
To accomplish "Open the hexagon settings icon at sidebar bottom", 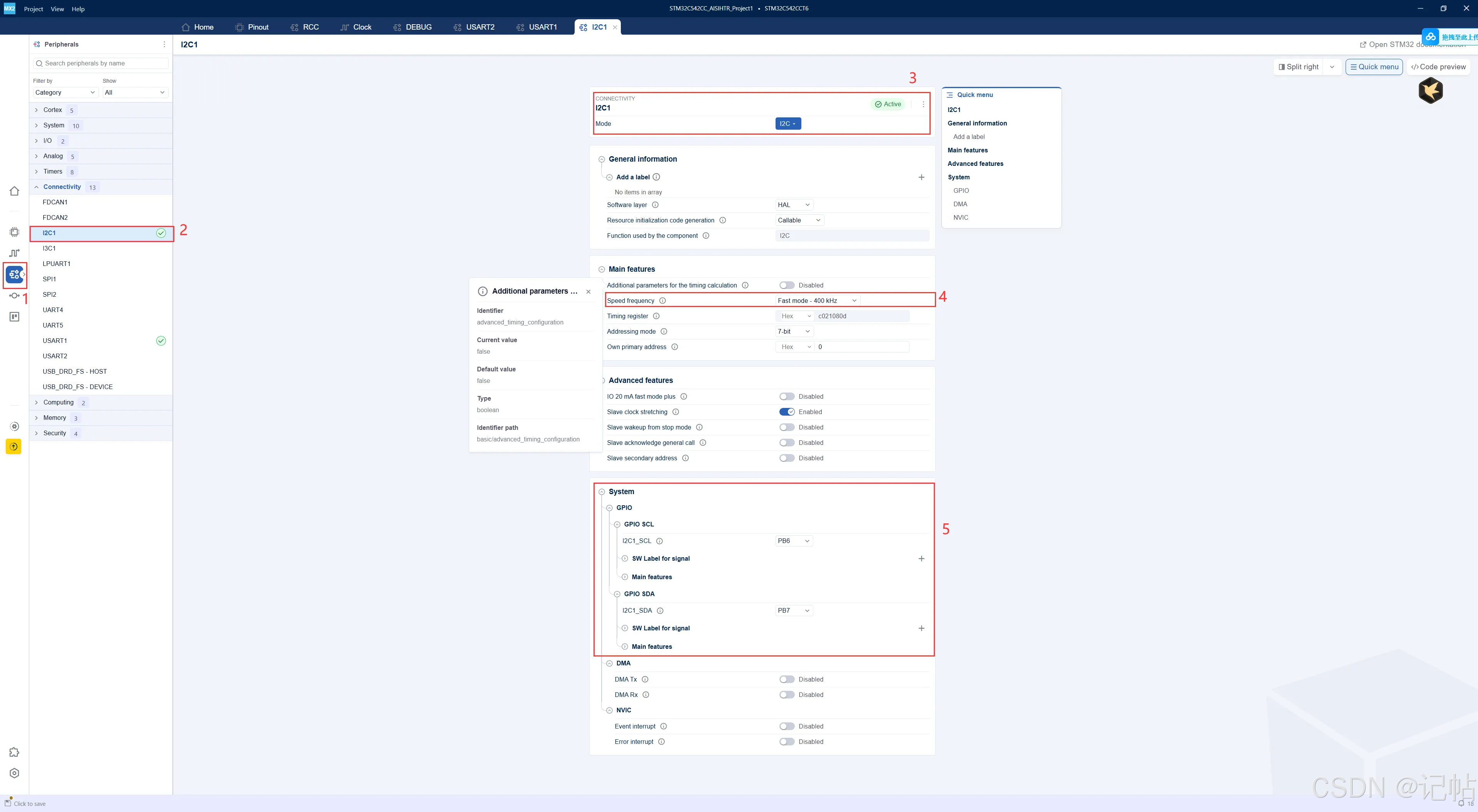I will click(x=14, y=773).
